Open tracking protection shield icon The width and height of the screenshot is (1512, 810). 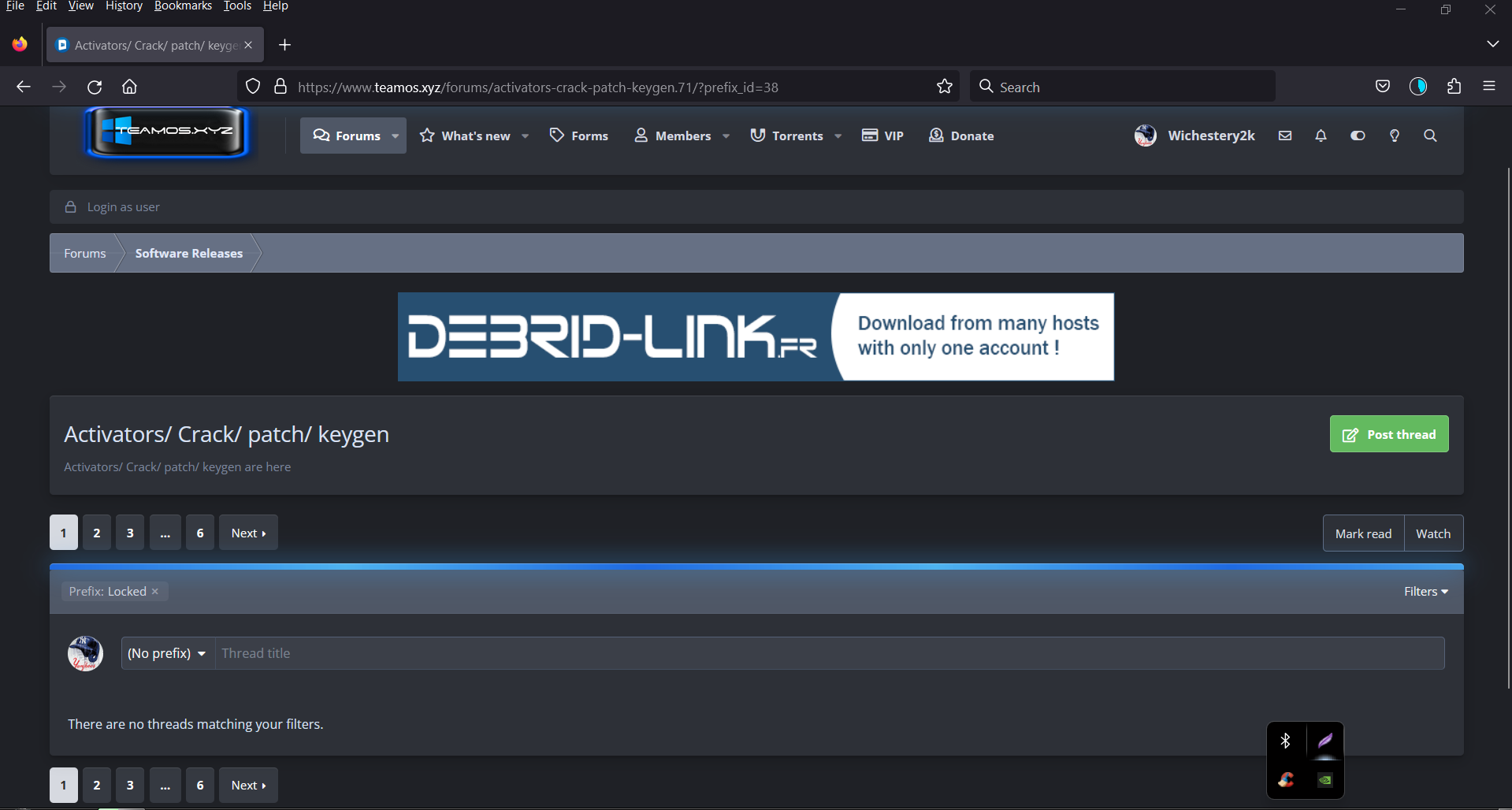click(253, 87)
